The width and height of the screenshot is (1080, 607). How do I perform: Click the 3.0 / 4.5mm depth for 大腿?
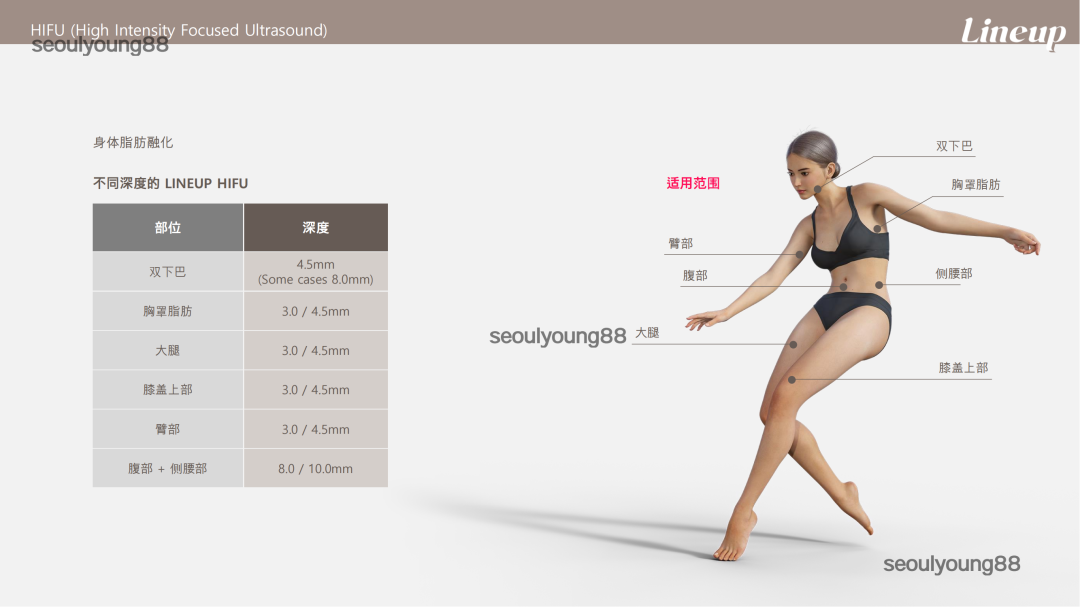(316, 351)
